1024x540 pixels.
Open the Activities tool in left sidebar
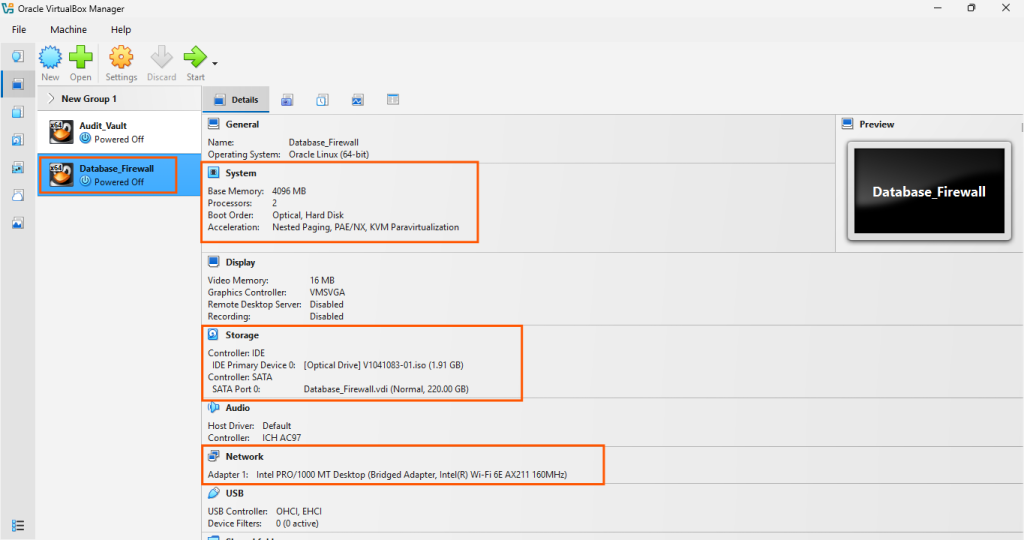click(x=18, y=223)
